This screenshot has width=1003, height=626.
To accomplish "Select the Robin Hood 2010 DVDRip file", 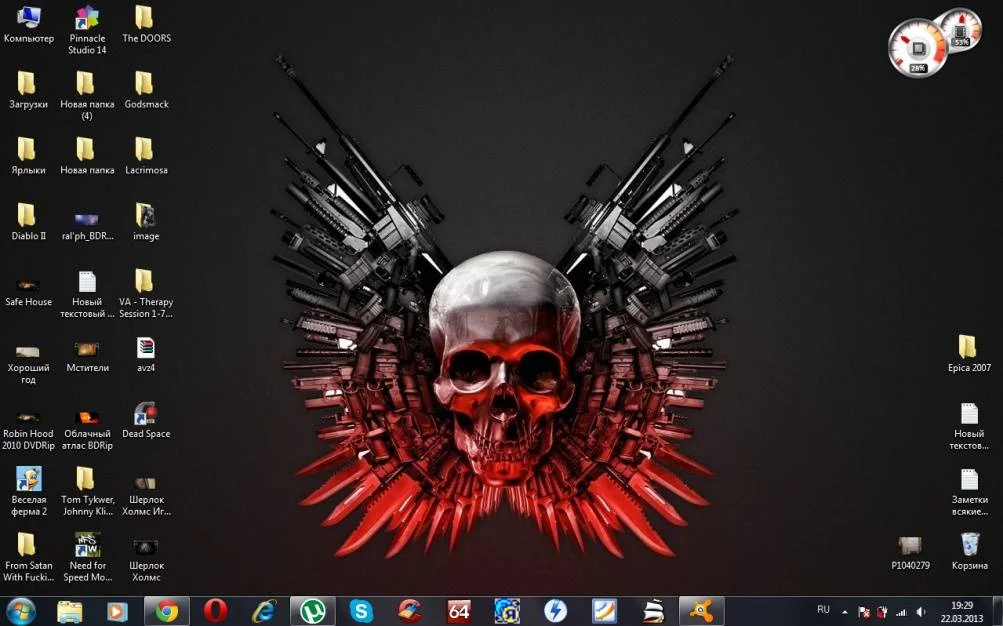I will (28, 431).
